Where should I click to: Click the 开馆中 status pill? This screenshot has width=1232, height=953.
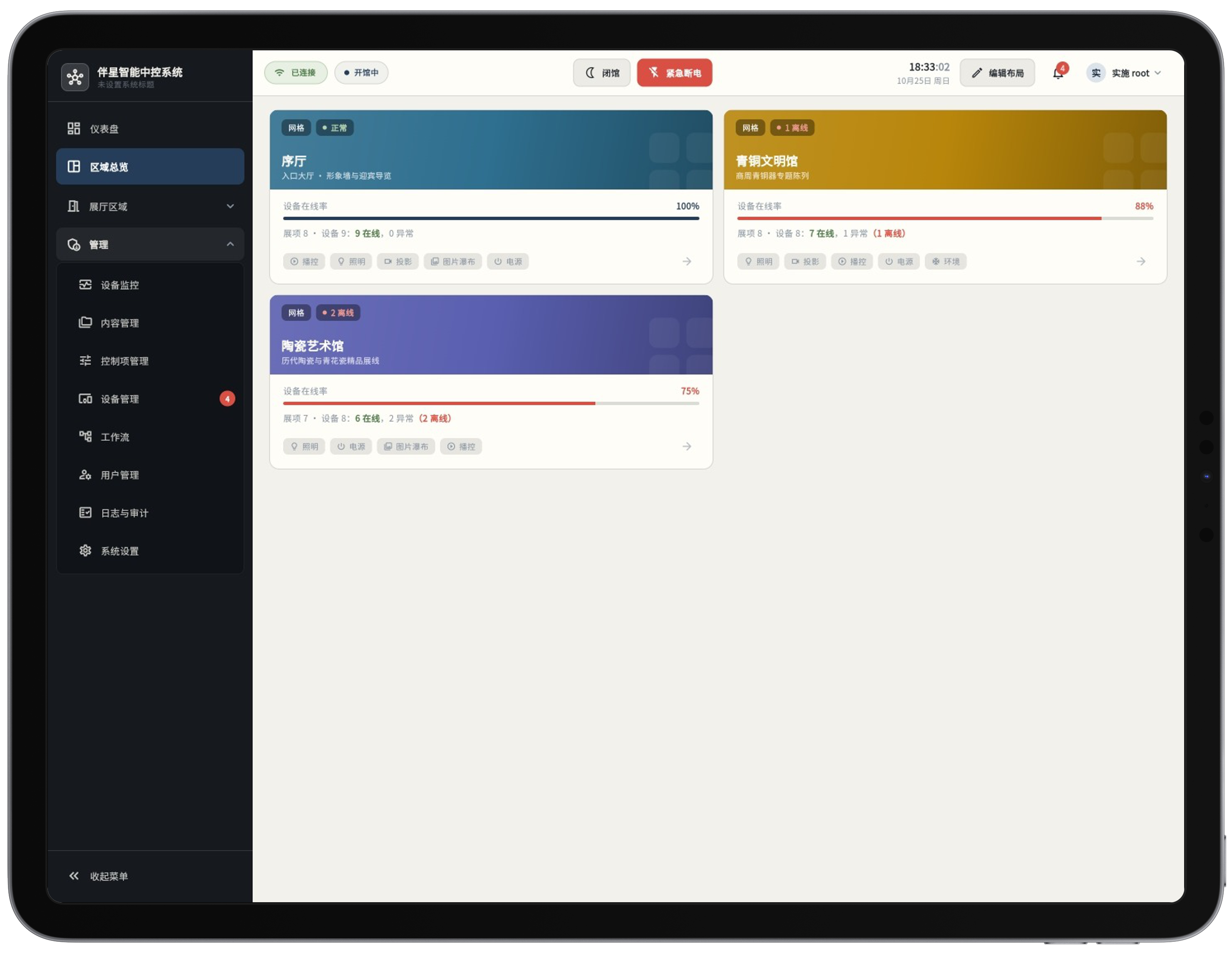pos(361,73)
